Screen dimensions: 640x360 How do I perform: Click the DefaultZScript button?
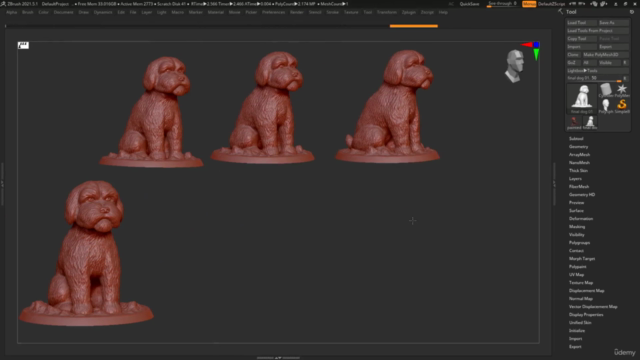(551, 4)
